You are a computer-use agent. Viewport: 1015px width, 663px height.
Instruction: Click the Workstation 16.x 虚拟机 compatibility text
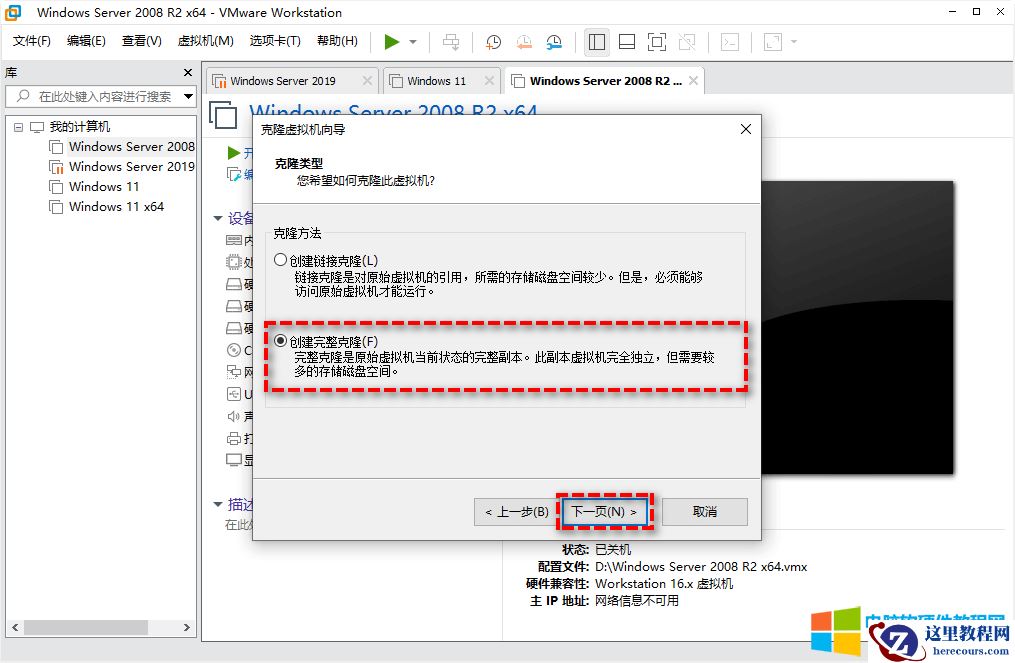[x=664, y=583]
